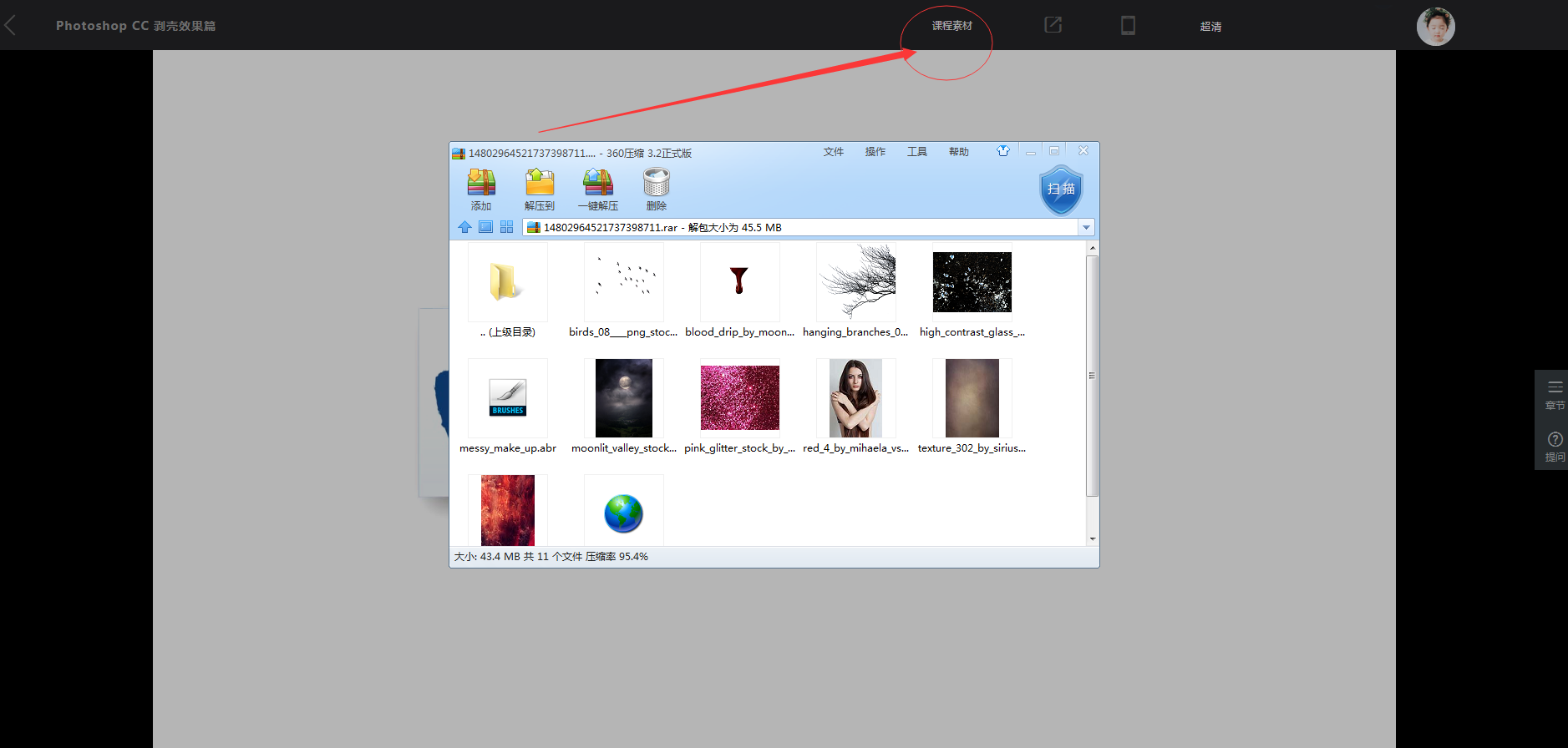The height and width of the screenshot is (748, 1568).
Task: Click the 360压缩 window title text
Action: click(580, 154)
